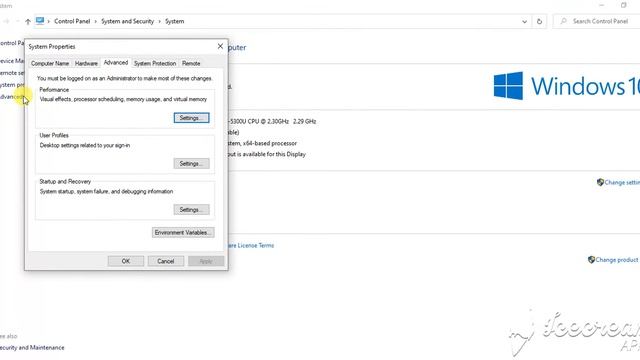The image size is (640, 360).
Task: Open User Profiles Settings button
Action: click(x=191, y=164)
